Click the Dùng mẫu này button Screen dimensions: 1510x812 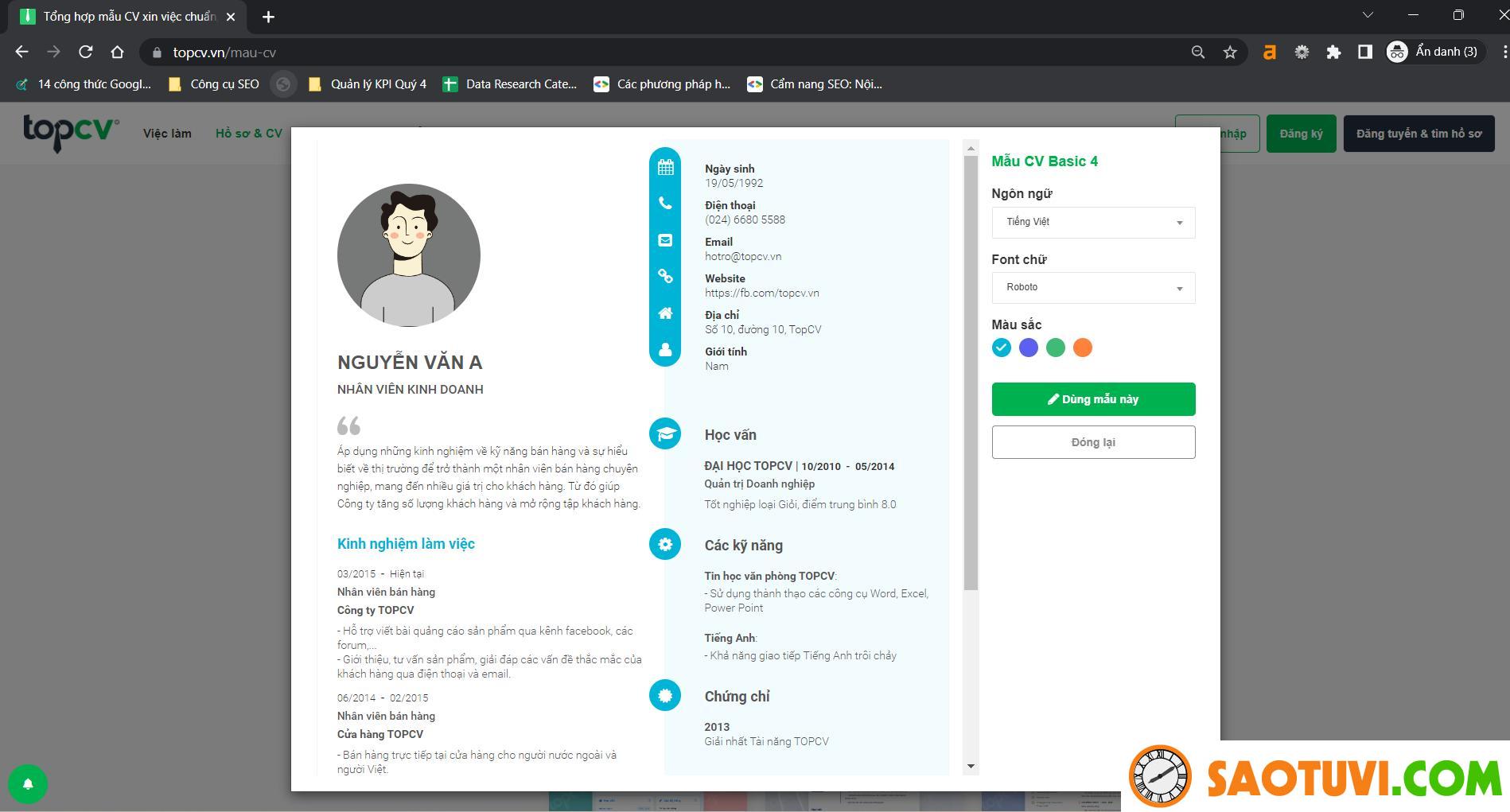click(x=1093, y=399)
